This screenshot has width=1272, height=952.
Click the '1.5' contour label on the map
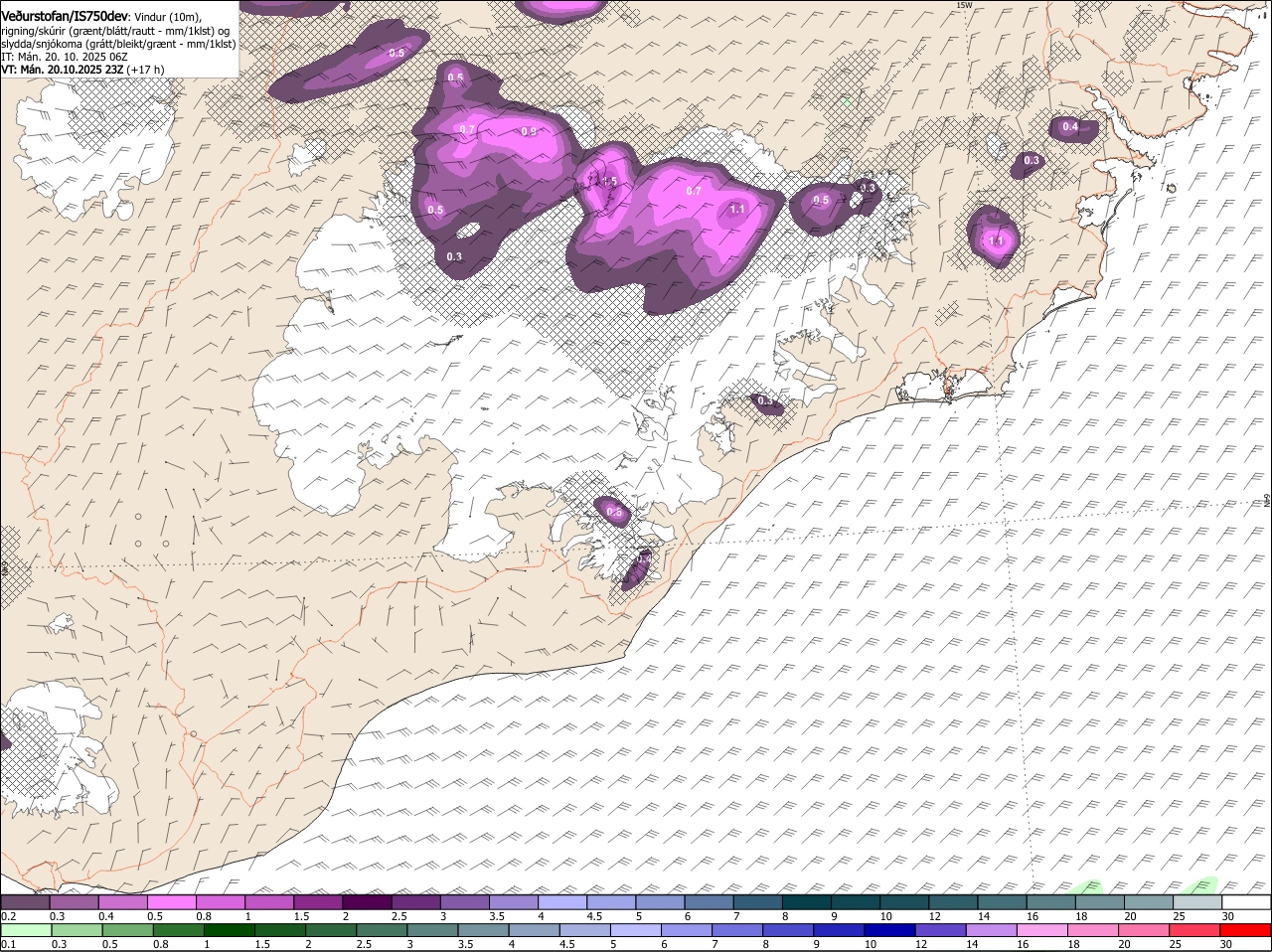coord(609,182)
